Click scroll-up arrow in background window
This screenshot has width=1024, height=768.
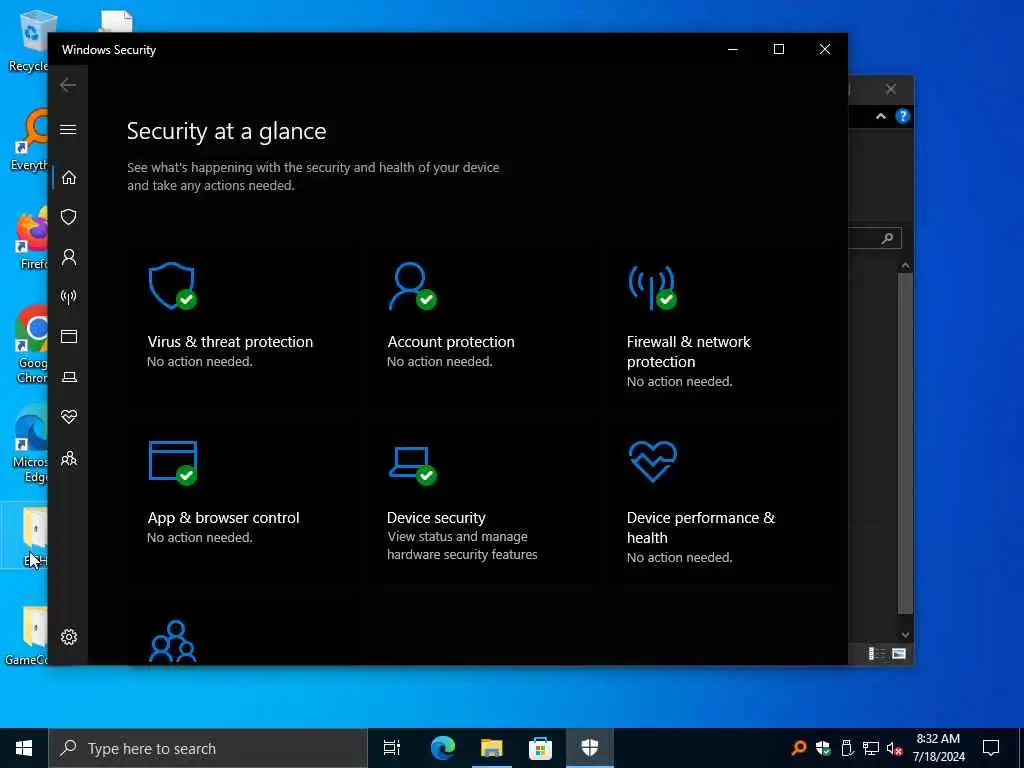(905, 265)
